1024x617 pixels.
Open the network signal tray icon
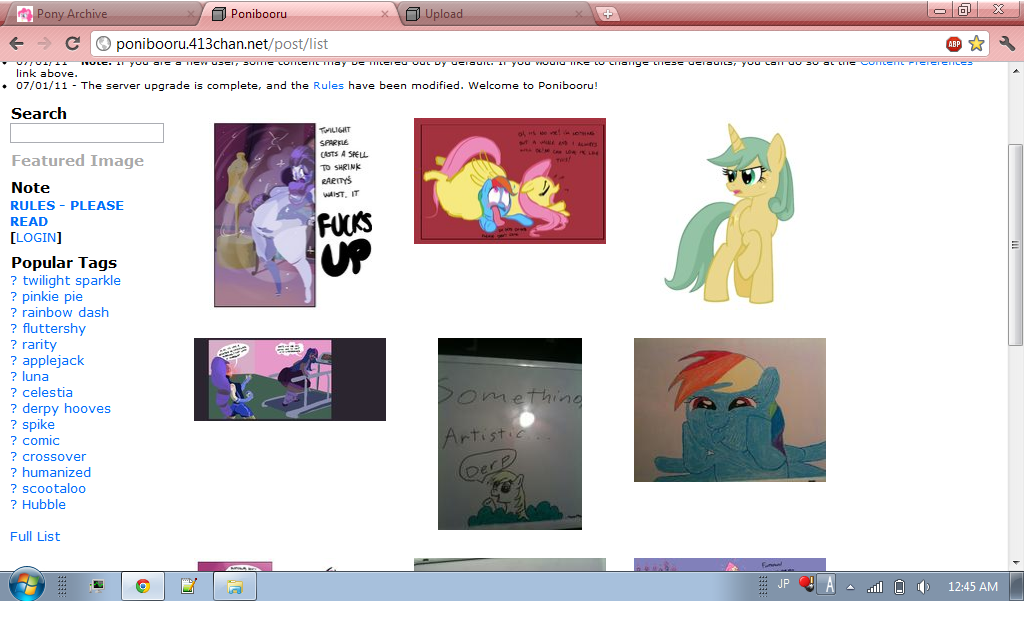874,587
